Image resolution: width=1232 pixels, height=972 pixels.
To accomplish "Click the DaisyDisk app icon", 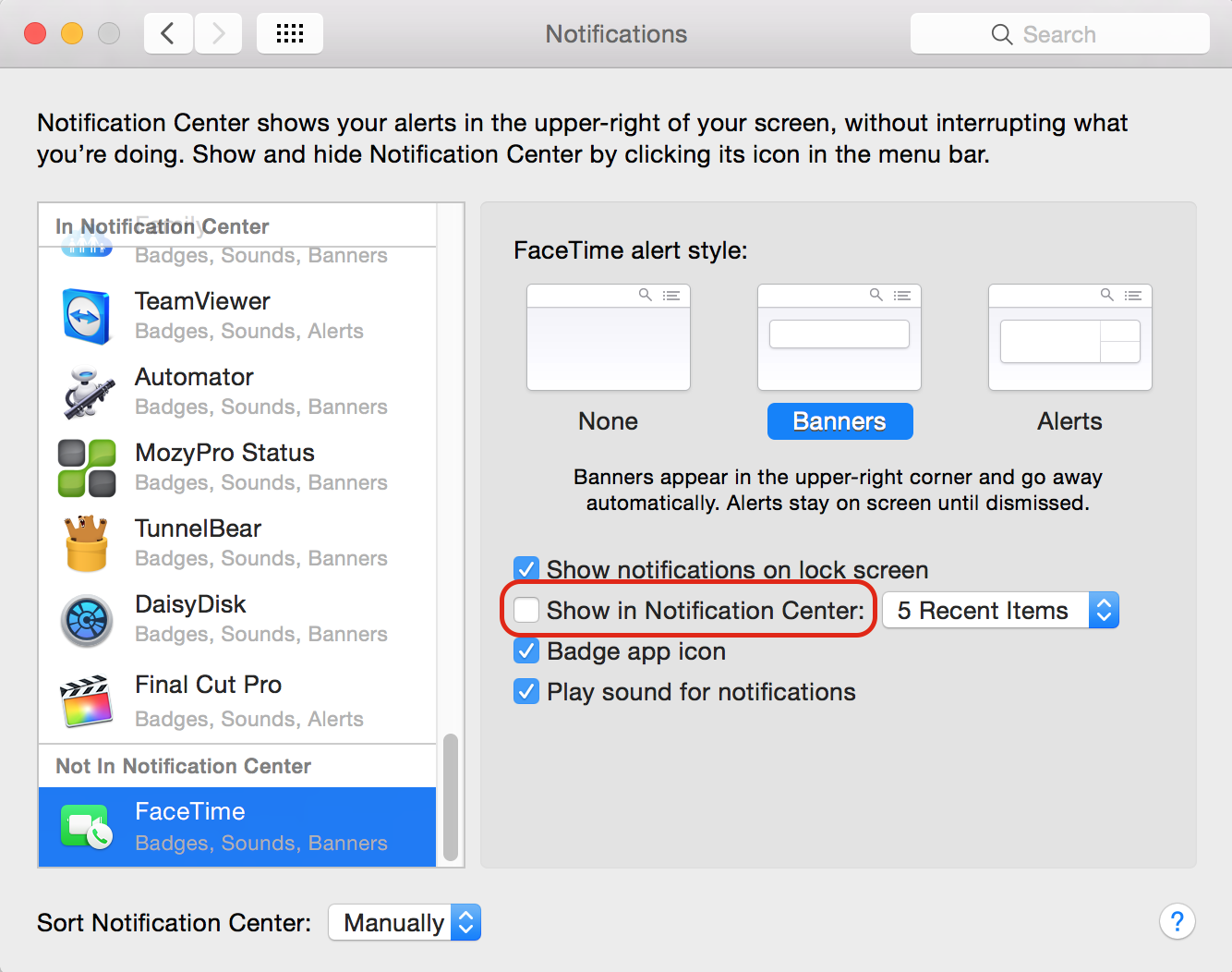I will (87, 619).
